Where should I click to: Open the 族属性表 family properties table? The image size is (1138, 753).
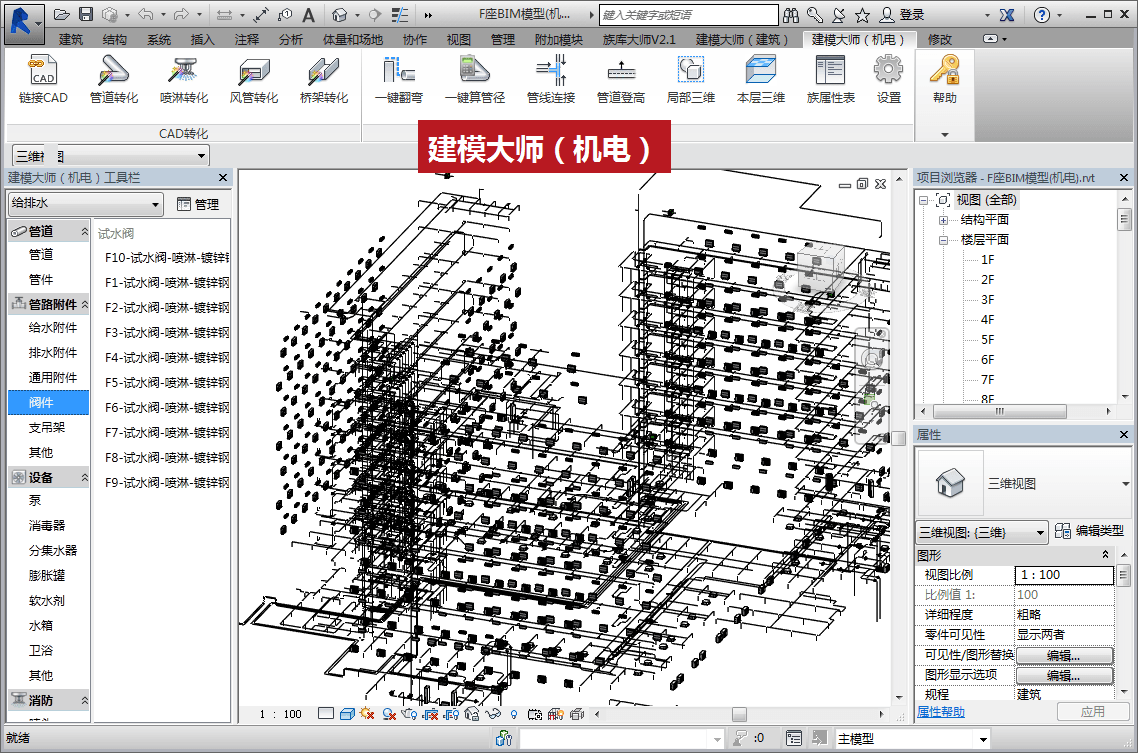(x=830, y=80)
